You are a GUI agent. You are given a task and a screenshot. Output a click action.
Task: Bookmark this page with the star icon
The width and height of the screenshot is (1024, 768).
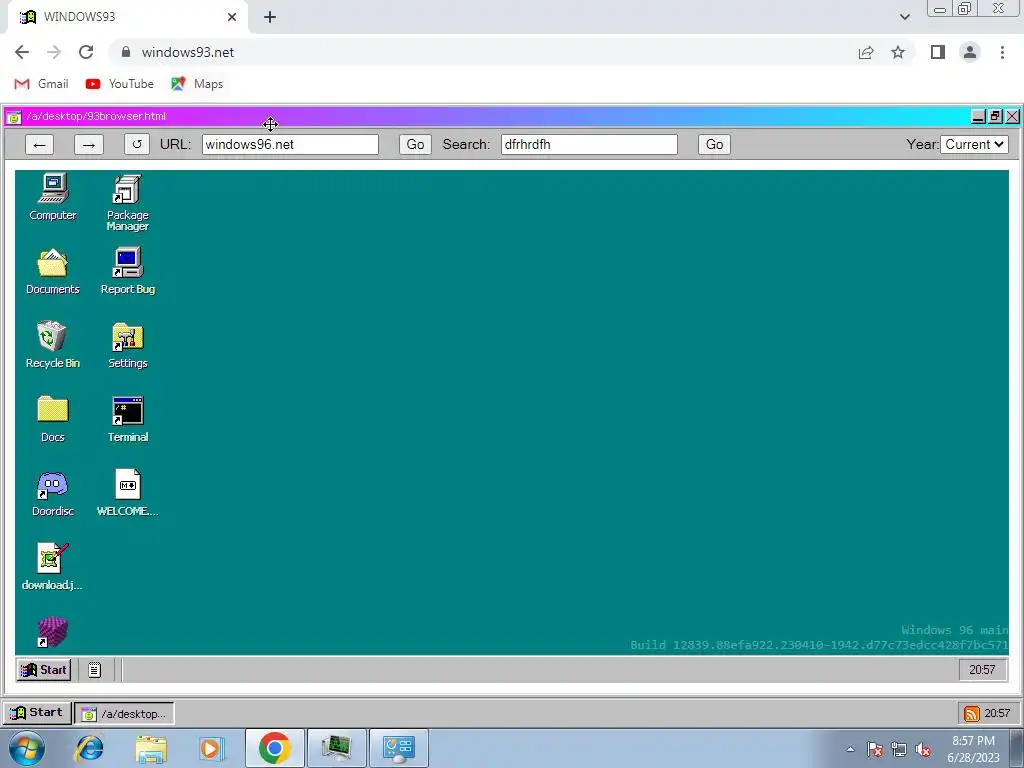click(x=898, y=52)
